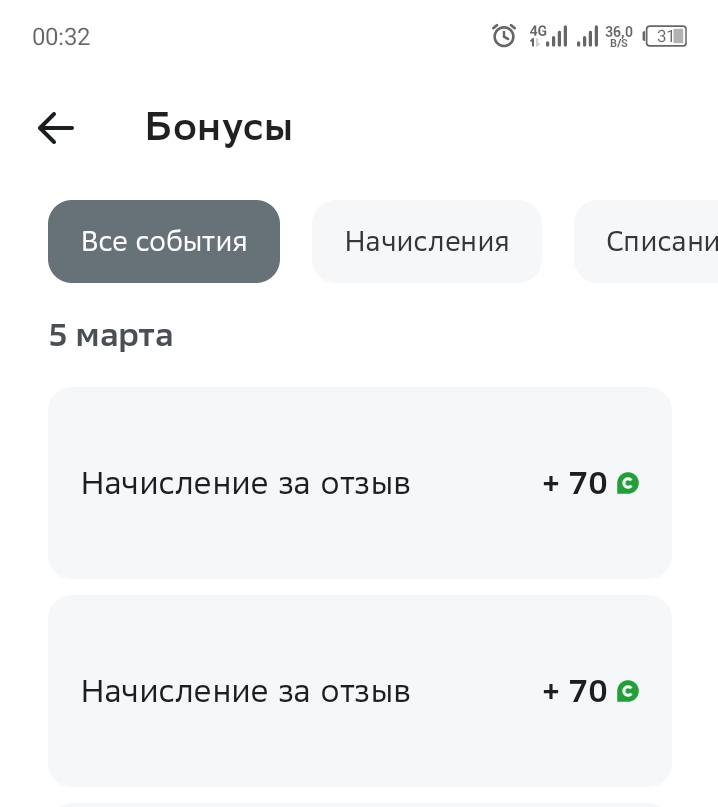Tap the 5 марта date header
Viewport: 718px width, 807px height.
pyautogui.click(x=111, y=336)
